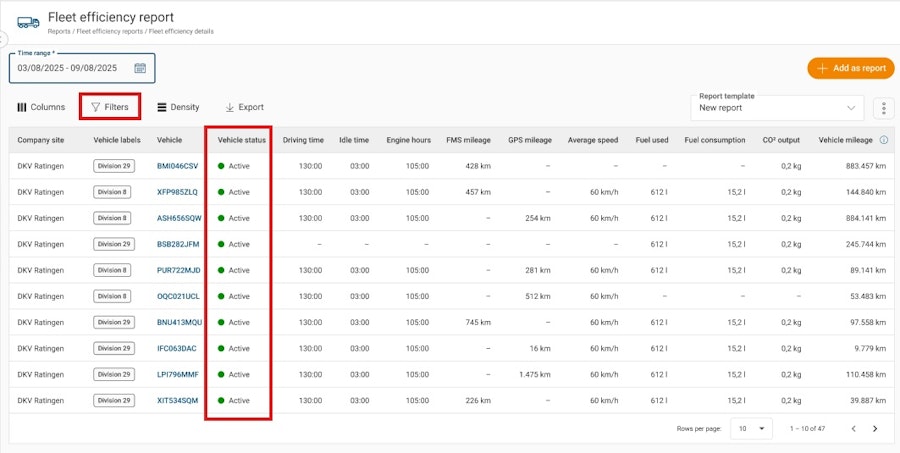The height and width of the screenshot is (453, 900).
Task: Open vehicle PUR722MJD link
Action: [x=179, y=270]
